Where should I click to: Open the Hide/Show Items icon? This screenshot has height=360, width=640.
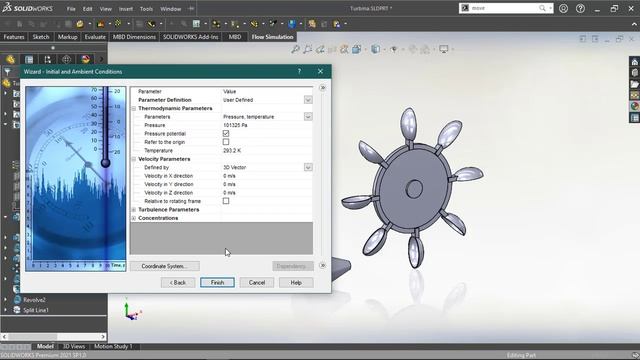point(394,49)
